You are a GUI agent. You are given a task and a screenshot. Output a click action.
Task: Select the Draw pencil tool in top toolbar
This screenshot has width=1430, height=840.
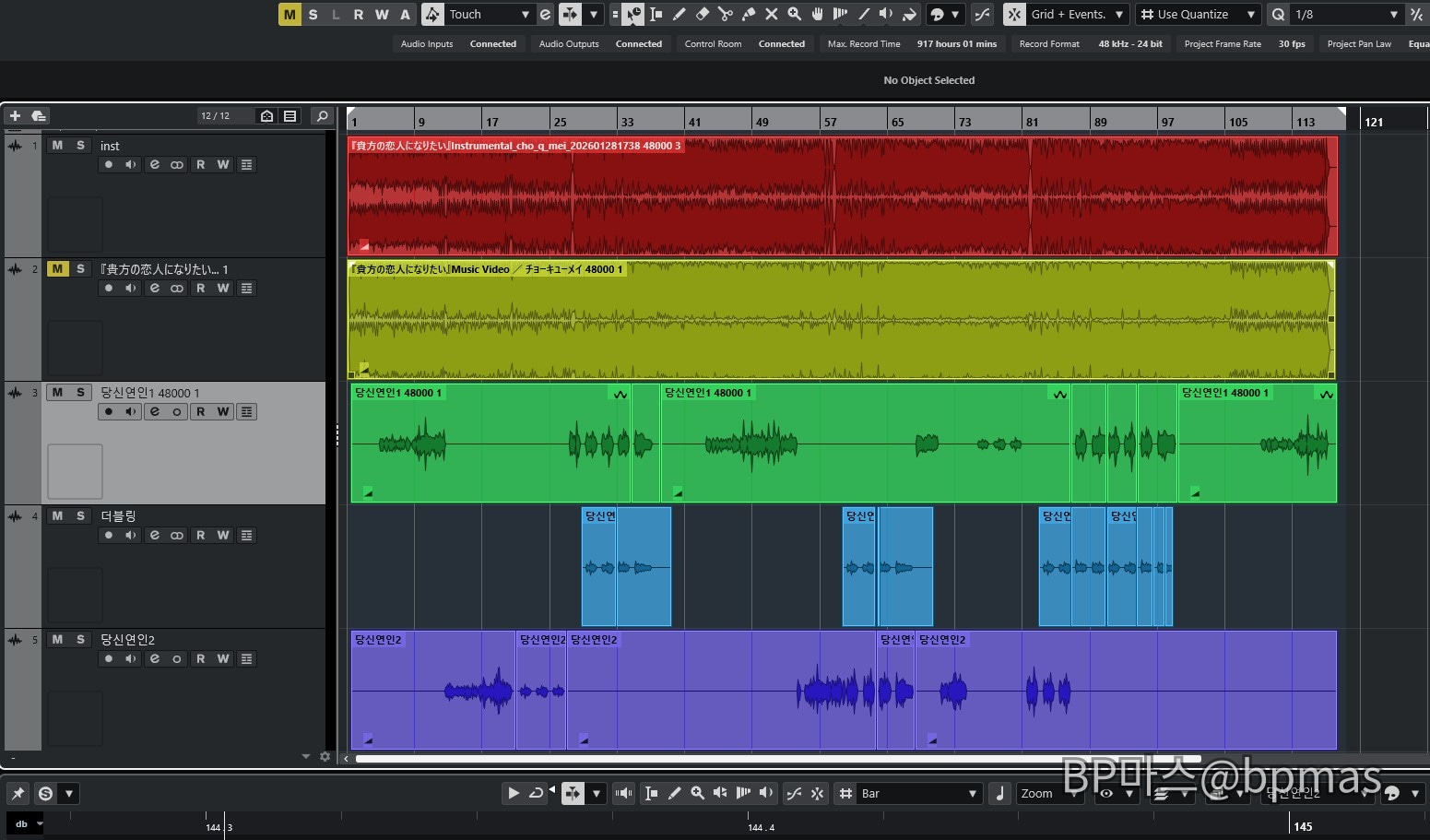[x=680, y=14]
